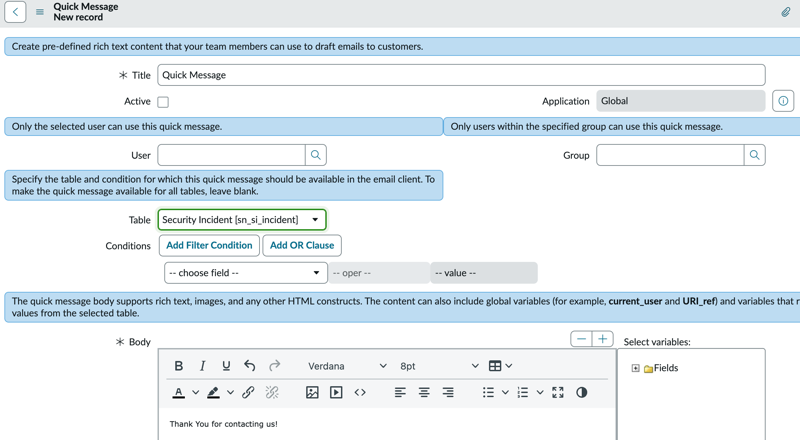800x440 pixels.
Task: Toggle Bold formatting in the body editor
Action: coord(179,365)
